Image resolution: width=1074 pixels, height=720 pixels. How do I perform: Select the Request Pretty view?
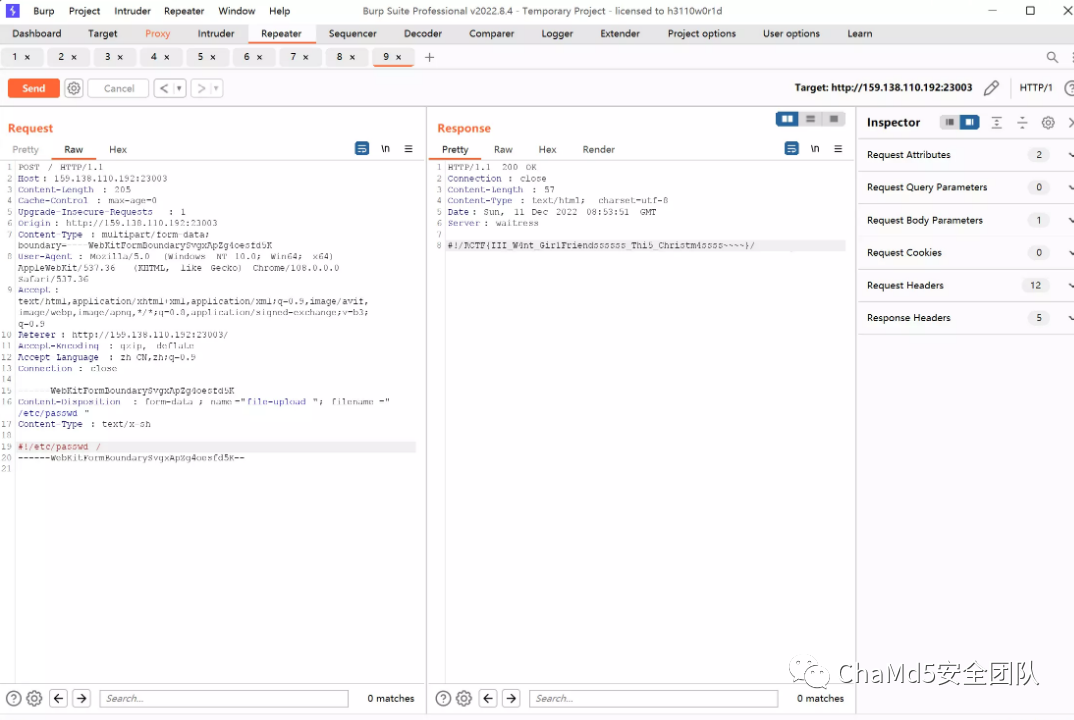(x=25, y=149)
